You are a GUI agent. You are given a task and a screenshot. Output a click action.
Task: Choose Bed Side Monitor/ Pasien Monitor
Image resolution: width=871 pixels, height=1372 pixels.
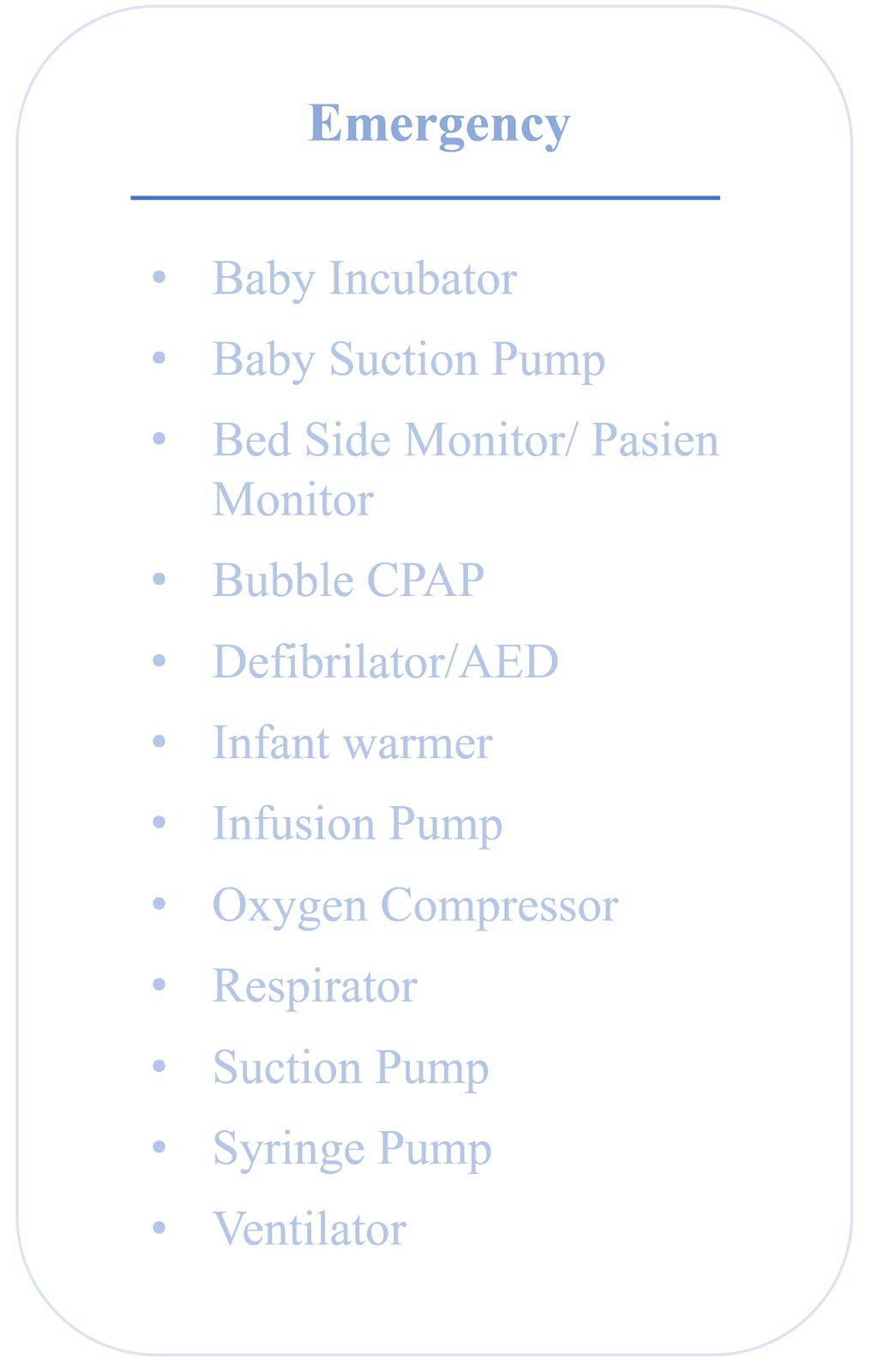[x=466, y=469]
